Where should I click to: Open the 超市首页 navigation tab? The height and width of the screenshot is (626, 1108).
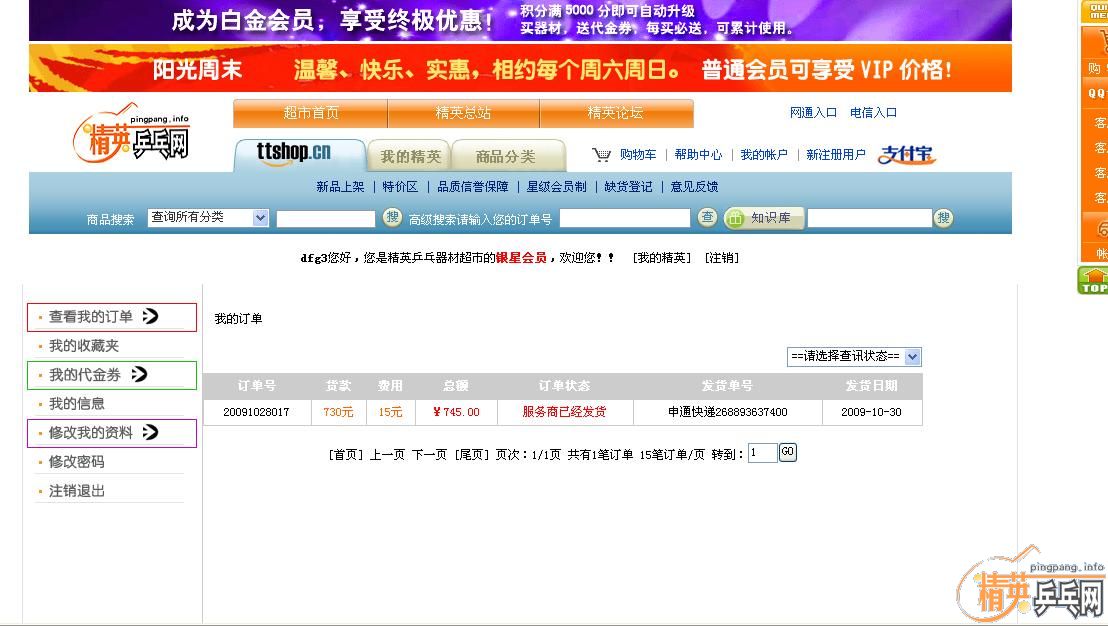[x=311, y=113]
